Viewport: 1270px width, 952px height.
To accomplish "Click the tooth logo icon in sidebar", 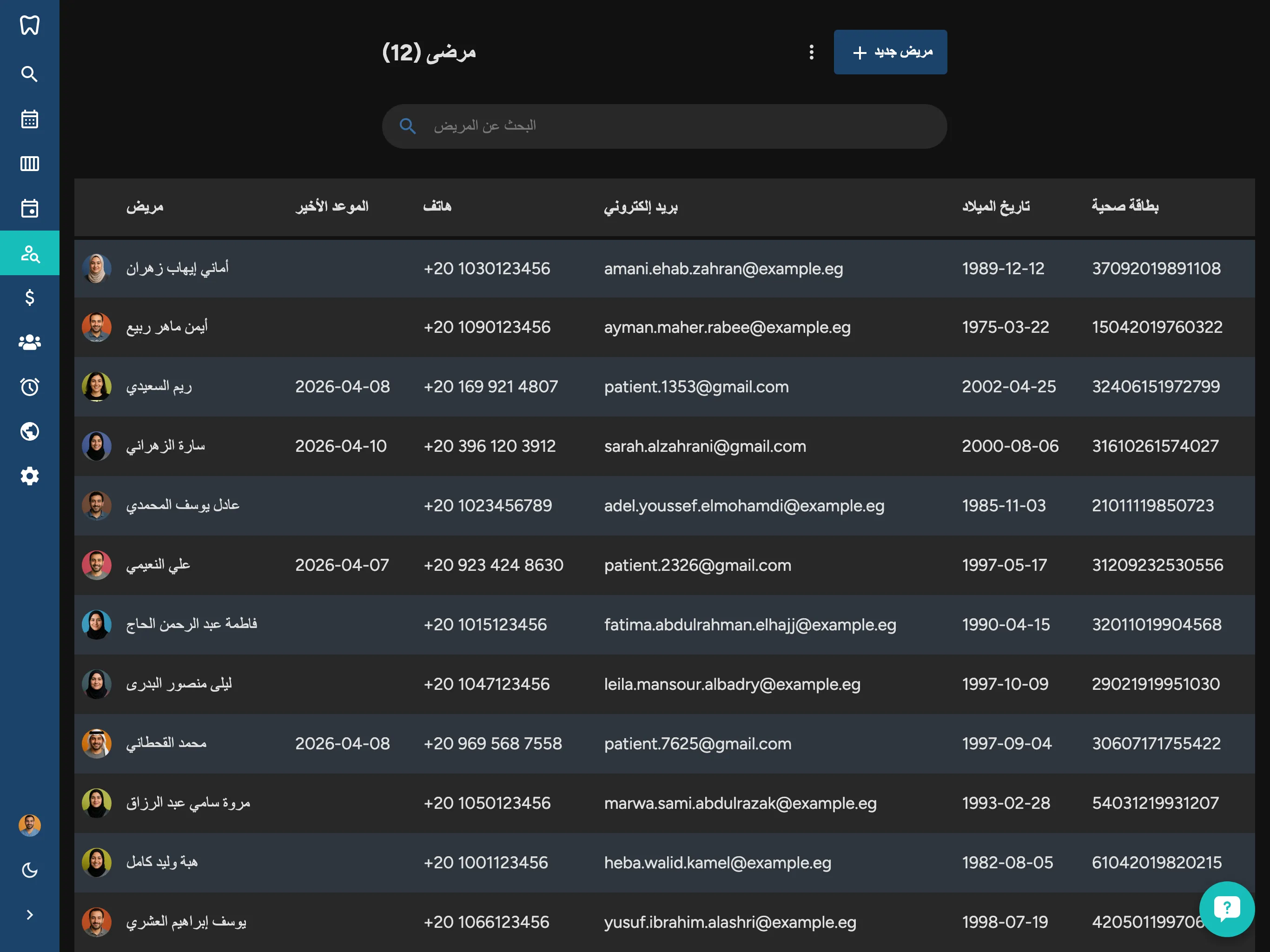I will (x=29, y=25).
